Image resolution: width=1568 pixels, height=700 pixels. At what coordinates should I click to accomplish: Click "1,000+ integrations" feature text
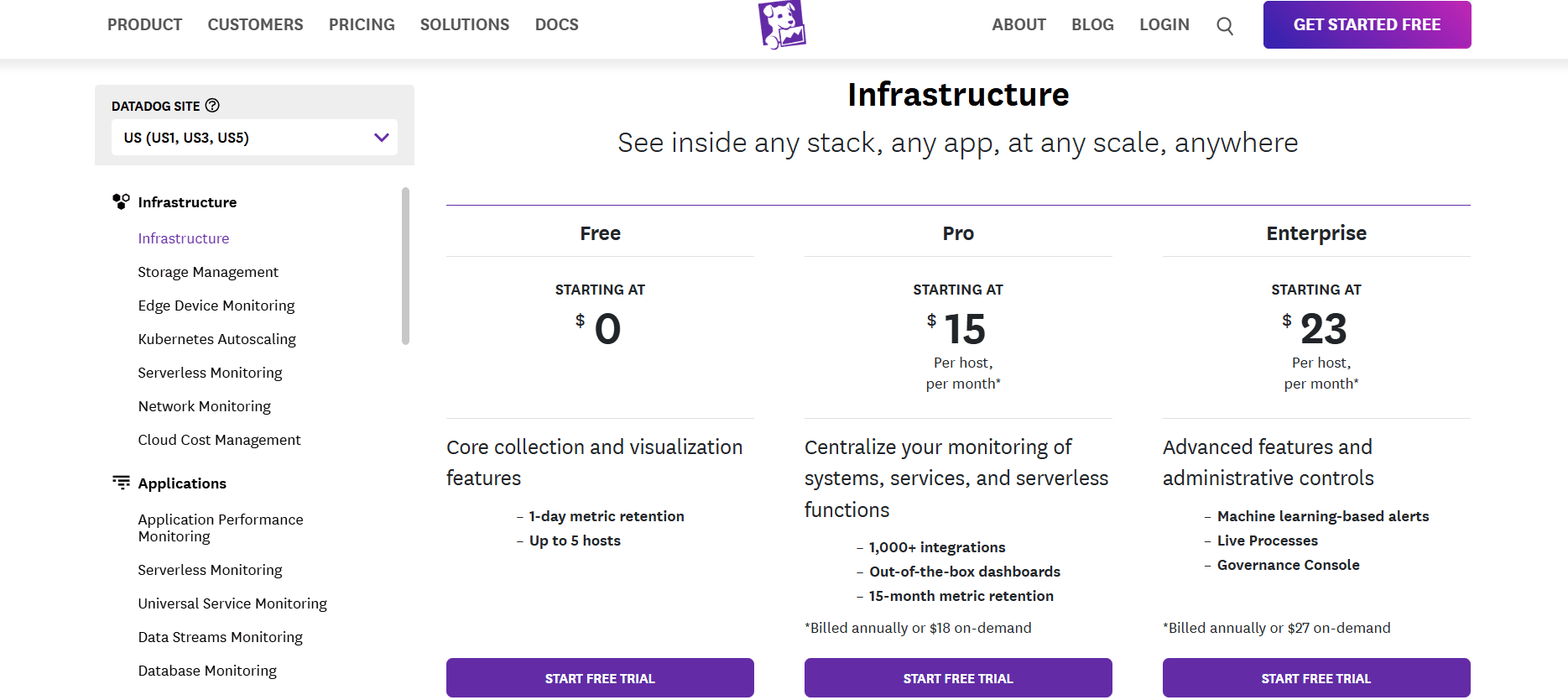(x=937, y=547)
